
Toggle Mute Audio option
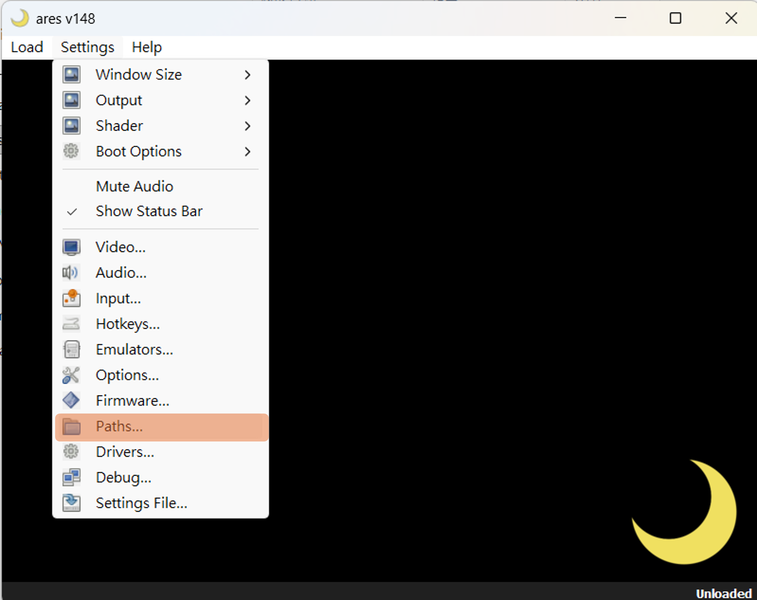coord(161,186)
